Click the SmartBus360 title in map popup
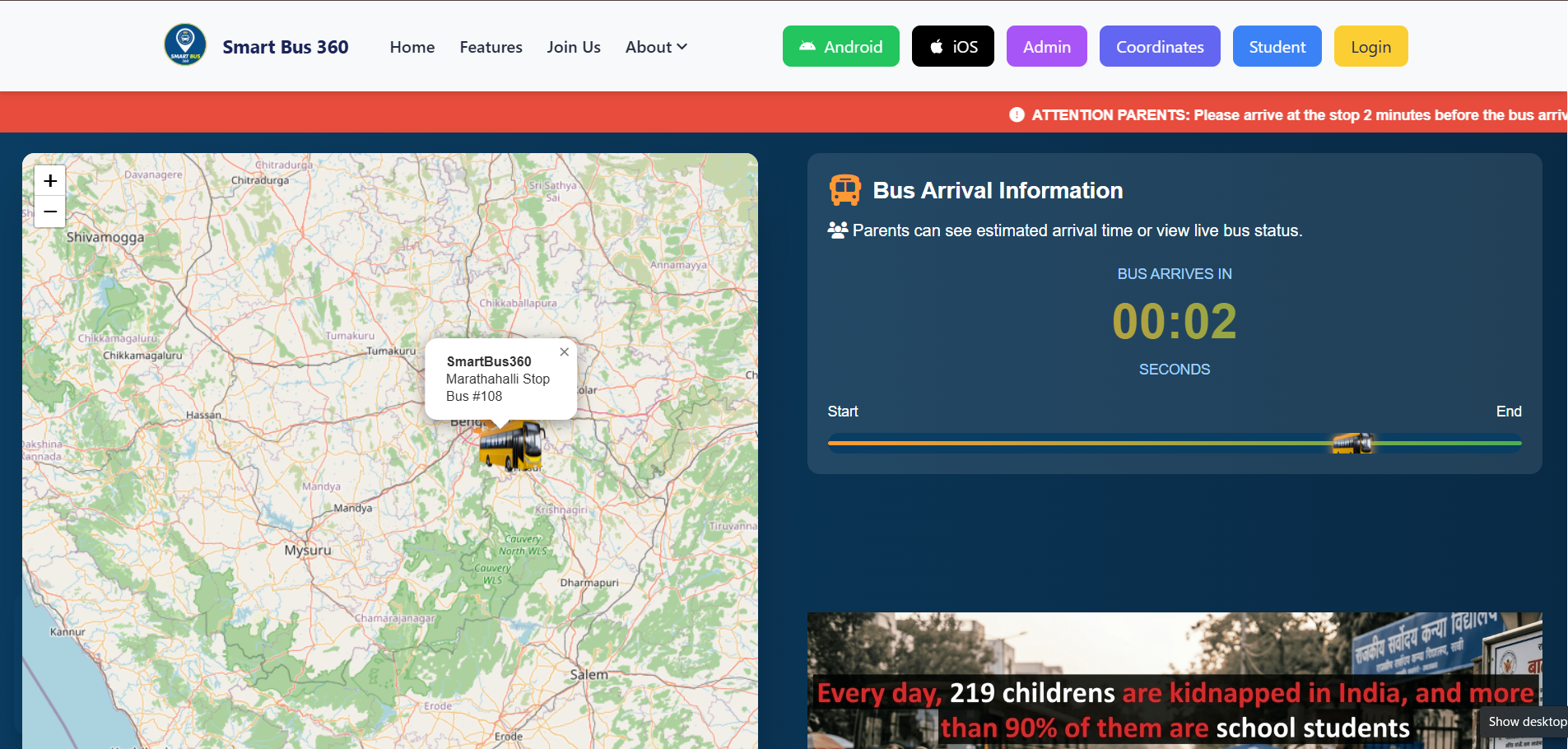1568x749 pixels. click(489, 361)
